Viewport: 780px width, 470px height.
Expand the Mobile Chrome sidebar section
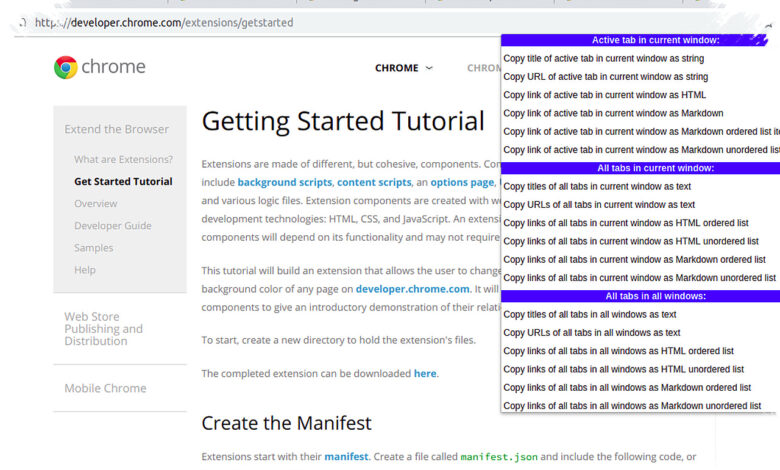[105, 388]
